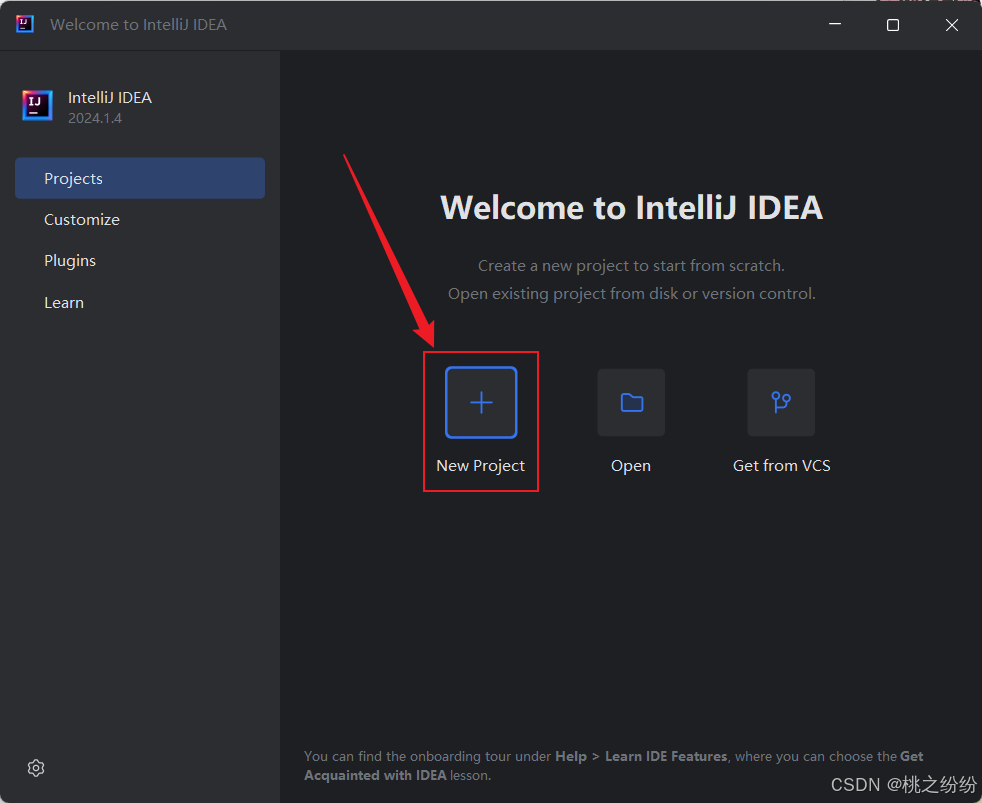Click the New Project label

(480, 466)
